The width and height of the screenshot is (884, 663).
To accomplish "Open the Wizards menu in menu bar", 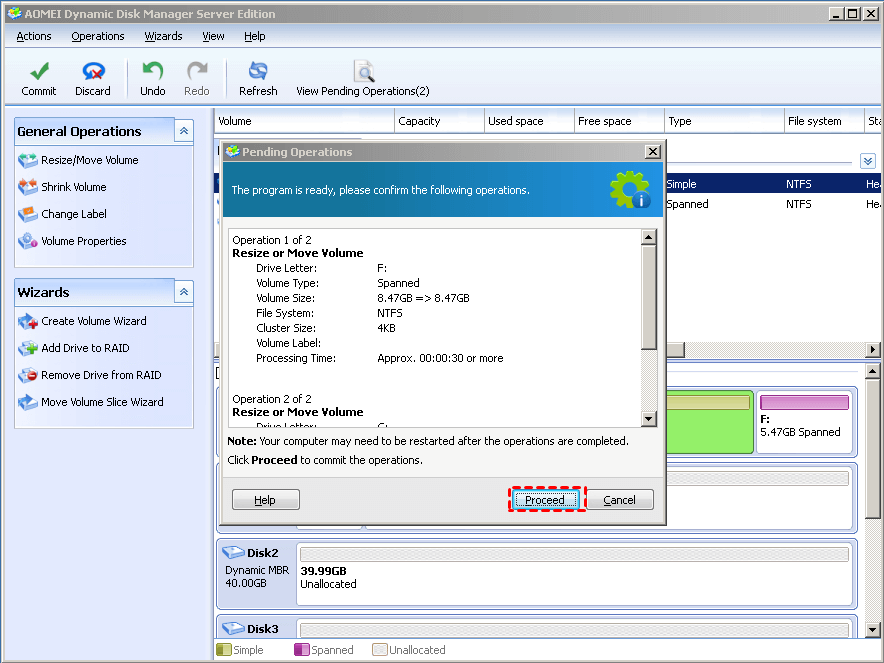I will click(163, 36).
